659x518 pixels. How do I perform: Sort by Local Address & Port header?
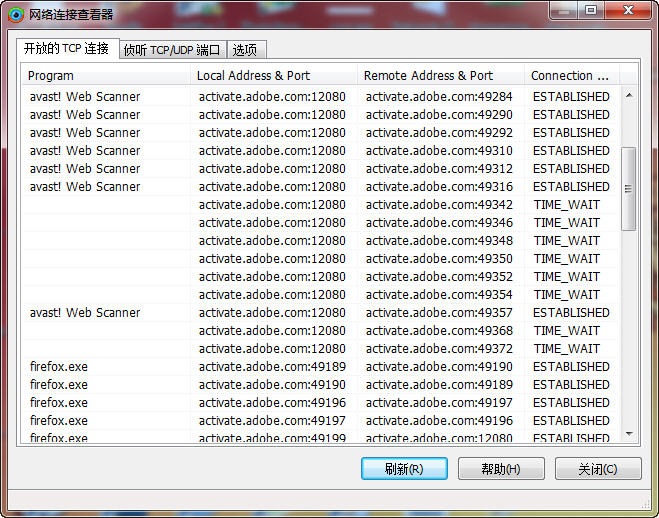(273, 76)
